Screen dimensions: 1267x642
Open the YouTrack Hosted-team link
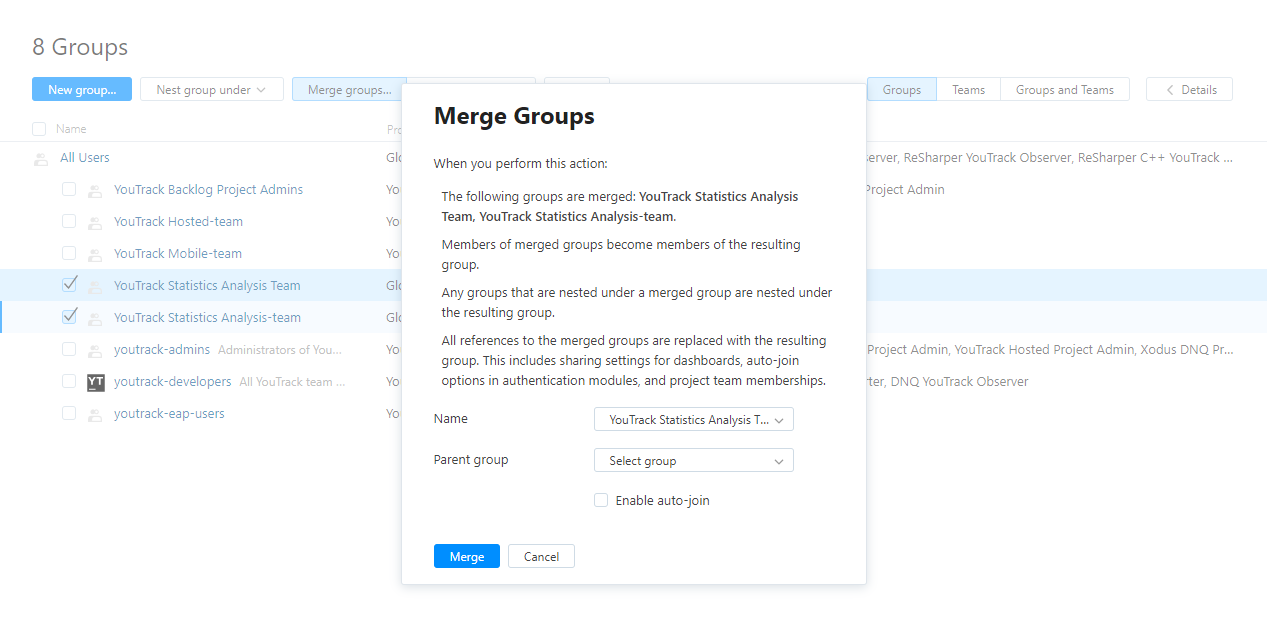pyautogui.click(x=178, y=222)
